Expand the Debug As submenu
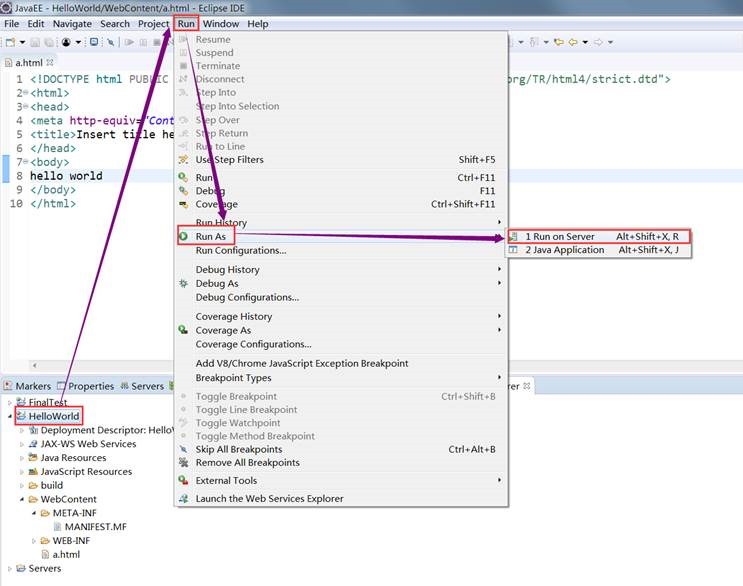The width and height of the screenshot is (743, 586). click(x=341, y=283)
